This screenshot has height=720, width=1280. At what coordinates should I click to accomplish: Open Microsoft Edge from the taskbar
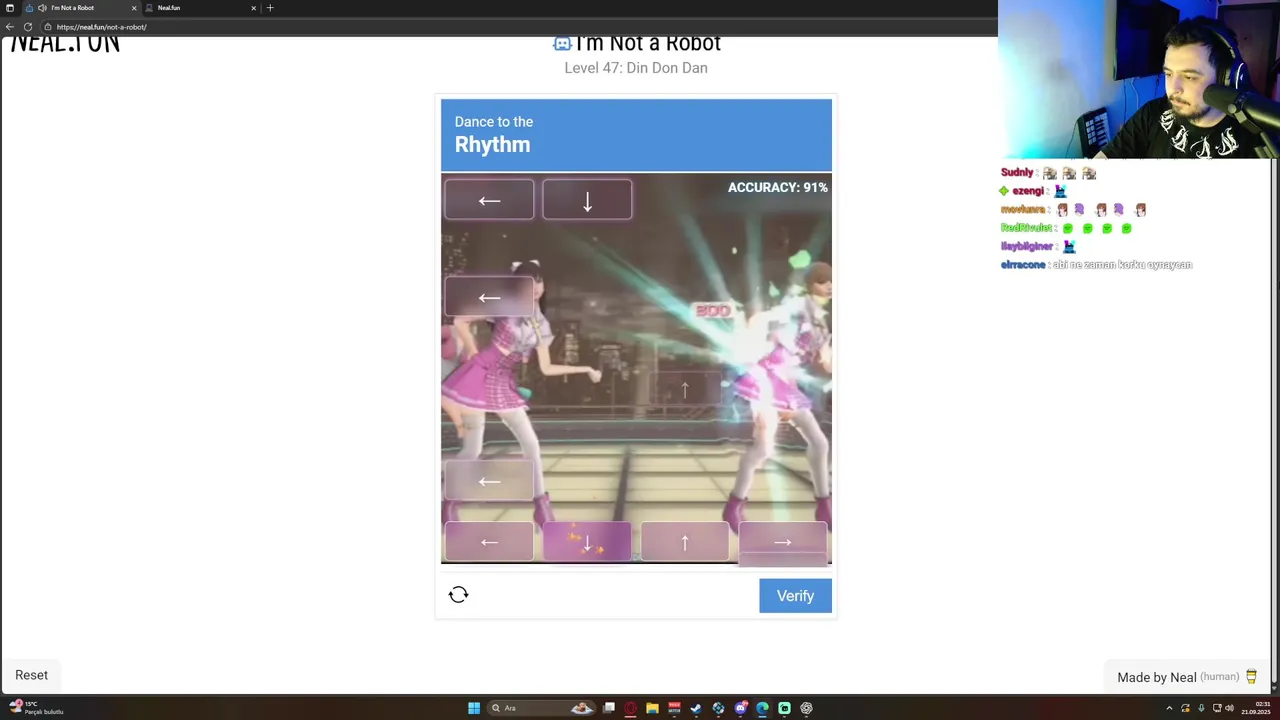point(762,708)
